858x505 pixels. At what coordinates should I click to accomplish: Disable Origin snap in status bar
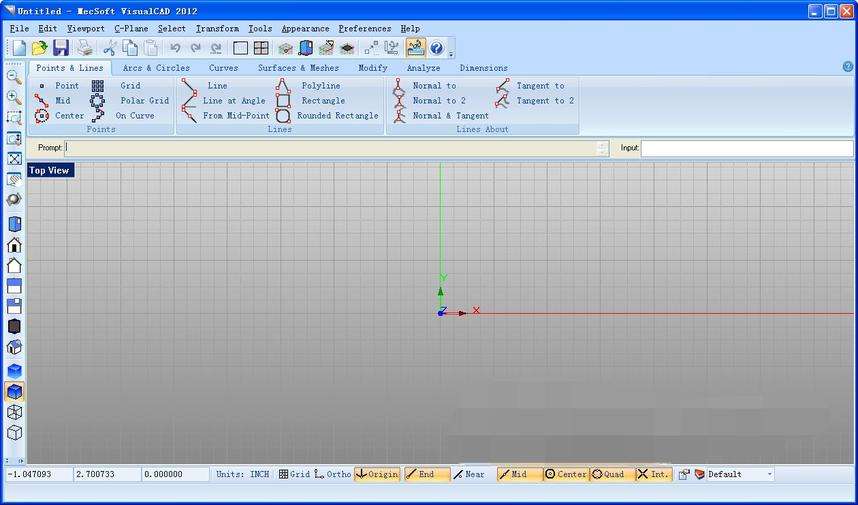pyautogui.click(x=377, y=474)
